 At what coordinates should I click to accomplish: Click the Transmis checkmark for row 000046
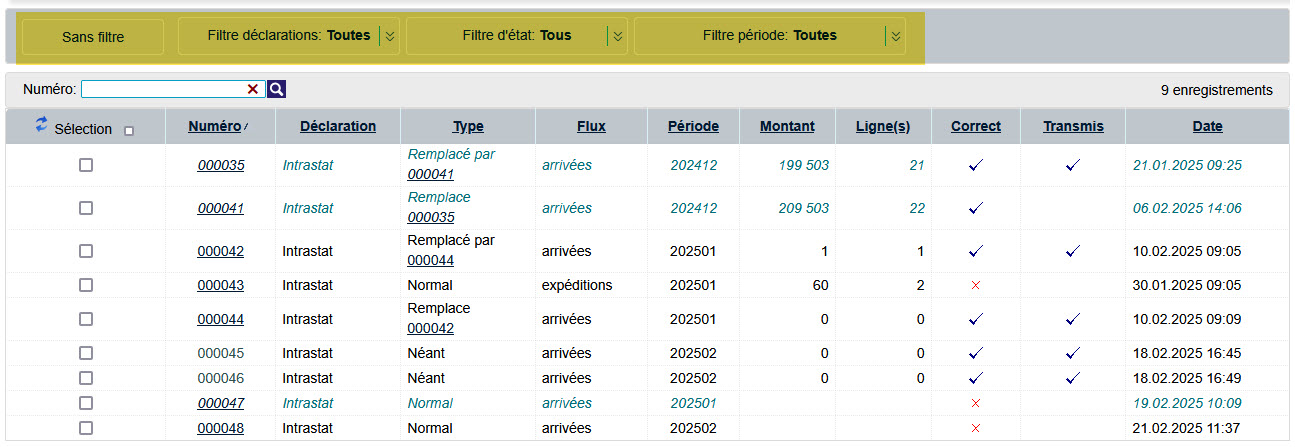(x=1073, y=378)
